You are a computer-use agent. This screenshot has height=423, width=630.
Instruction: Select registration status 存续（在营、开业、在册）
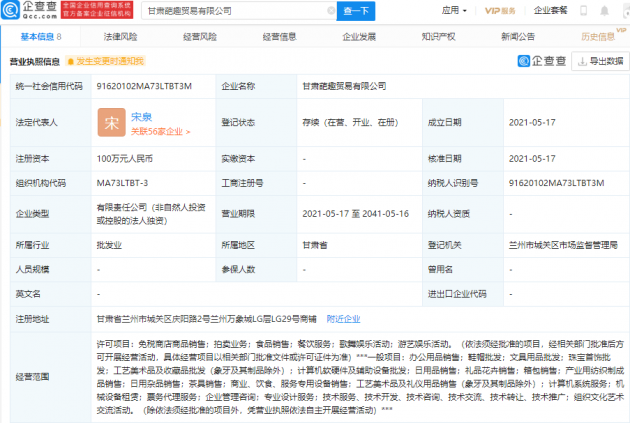(350, 123)
